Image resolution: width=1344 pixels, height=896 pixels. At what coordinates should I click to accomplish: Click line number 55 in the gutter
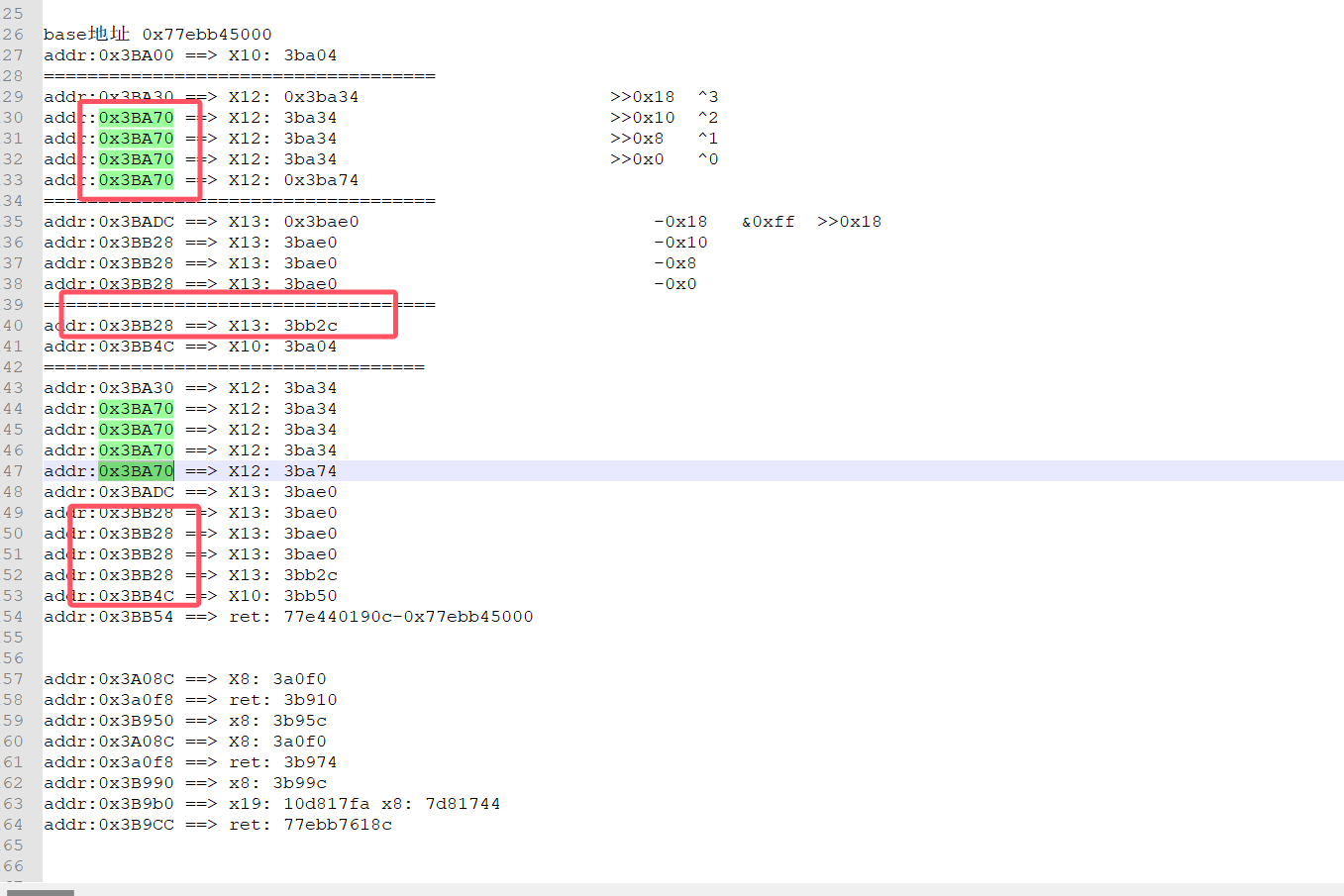click(x=13, y=638)
